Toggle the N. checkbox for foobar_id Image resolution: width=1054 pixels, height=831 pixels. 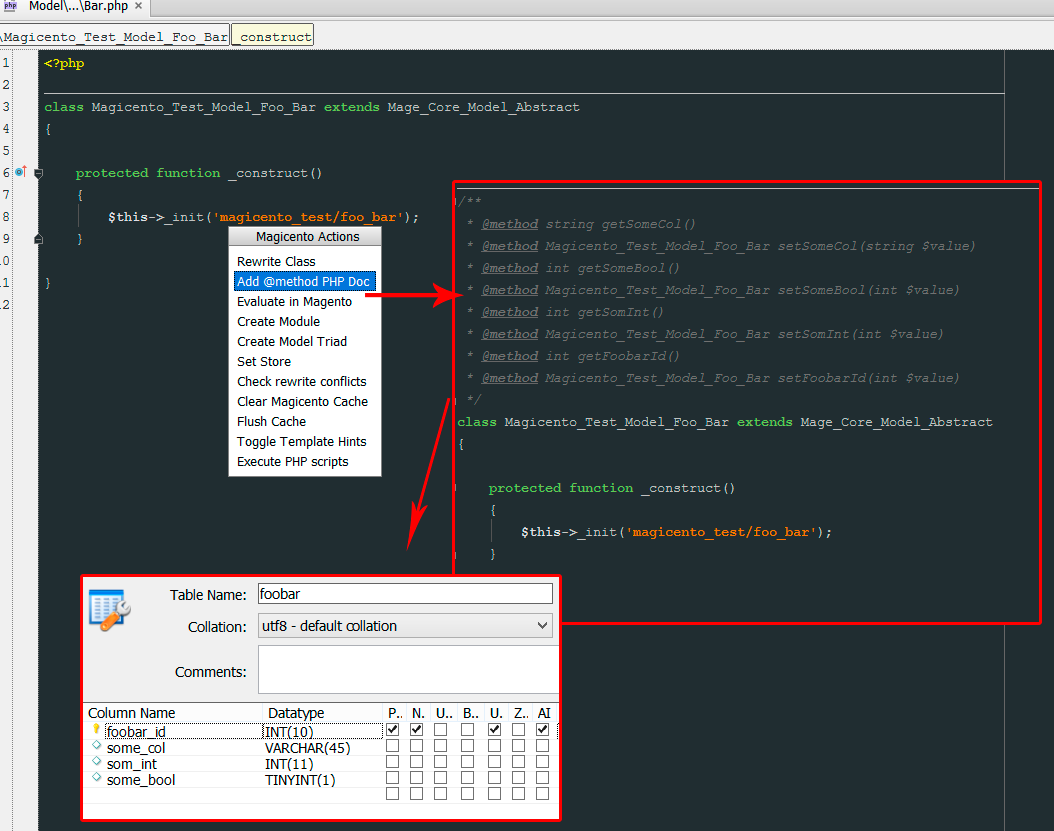pyautogui.click(x=417, y=729)
